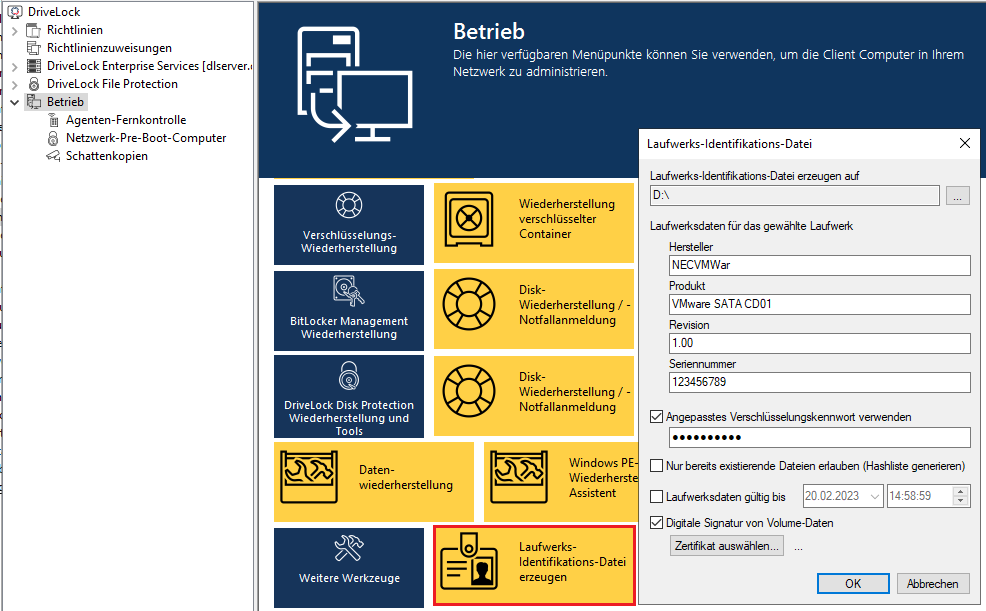The height and width of the screenshot is (611, 986).
Task: Select Agenten-Fernkontrolle in the tree
Action: [x=125, y=120]
